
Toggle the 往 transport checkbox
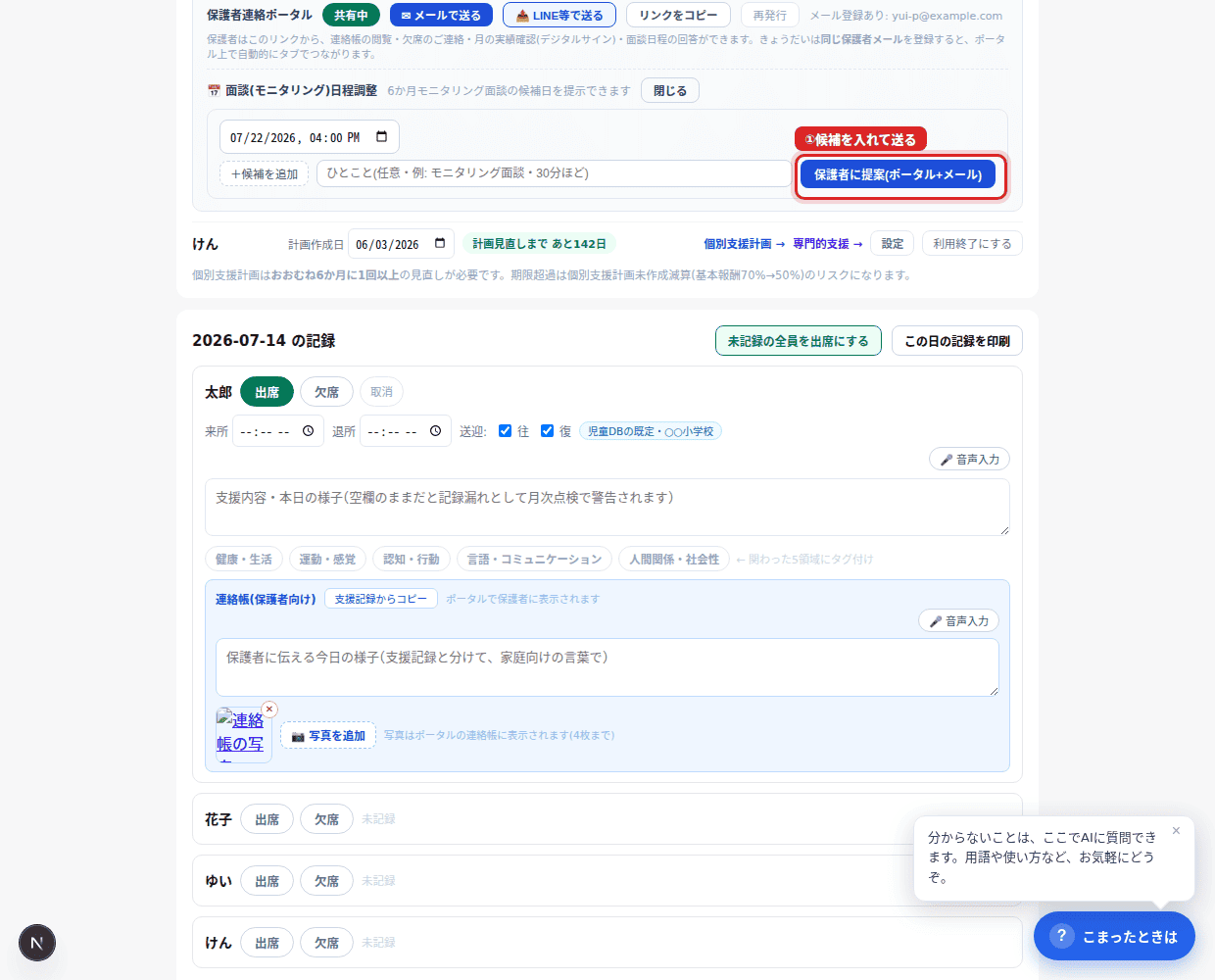505,431
